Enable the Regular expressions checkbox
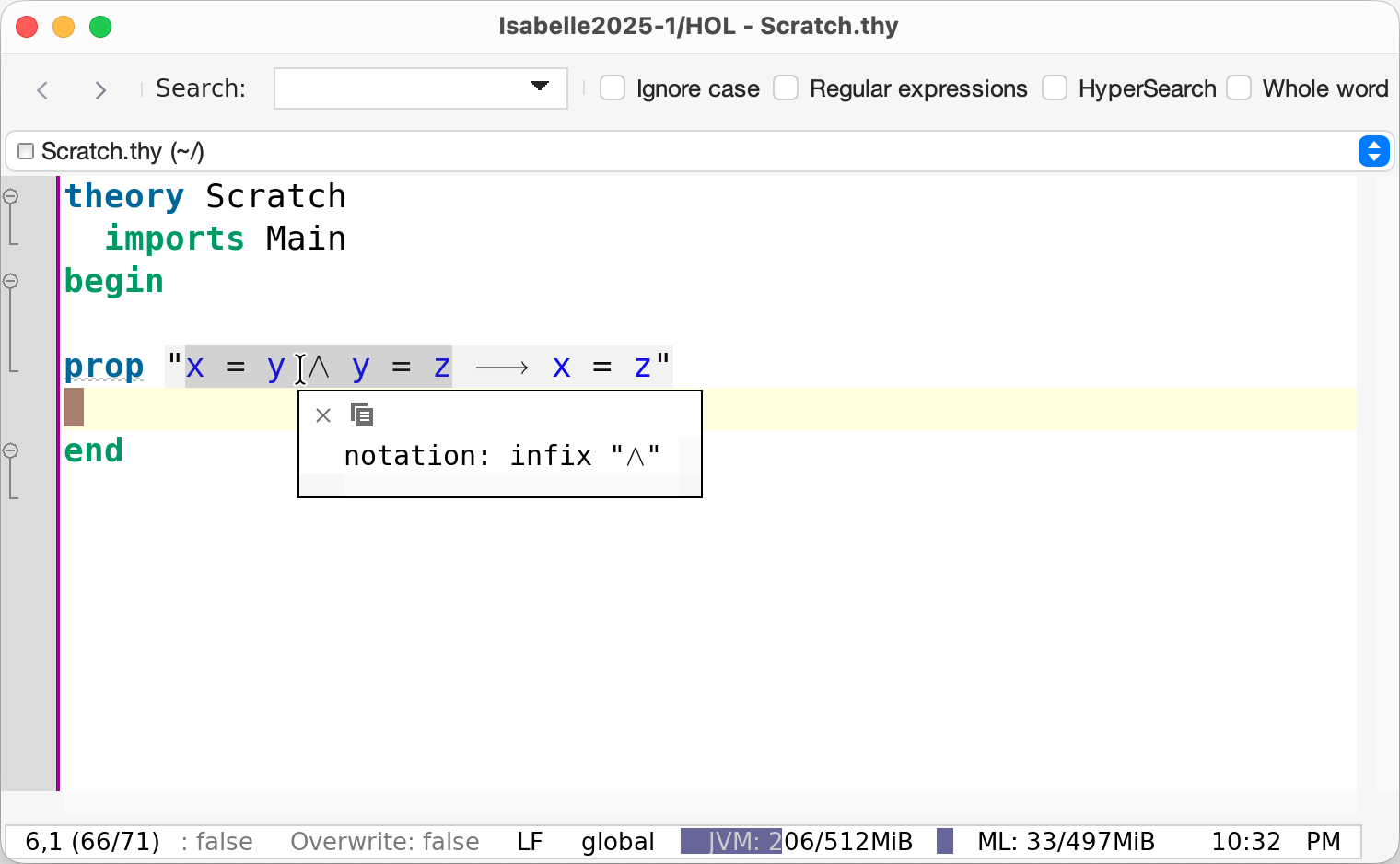1400x864 pixels. click(x=786, y=88)
